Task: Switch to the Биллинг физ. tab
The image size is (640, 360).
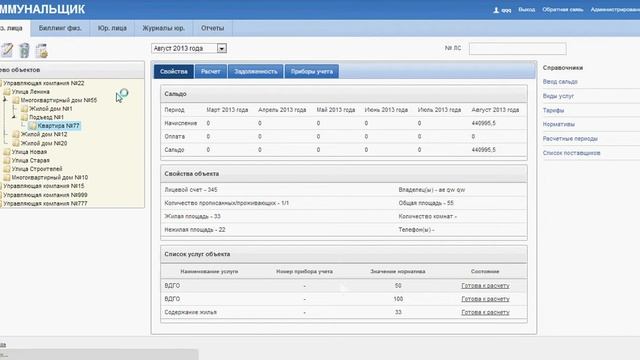Action: tap(60, 28)
